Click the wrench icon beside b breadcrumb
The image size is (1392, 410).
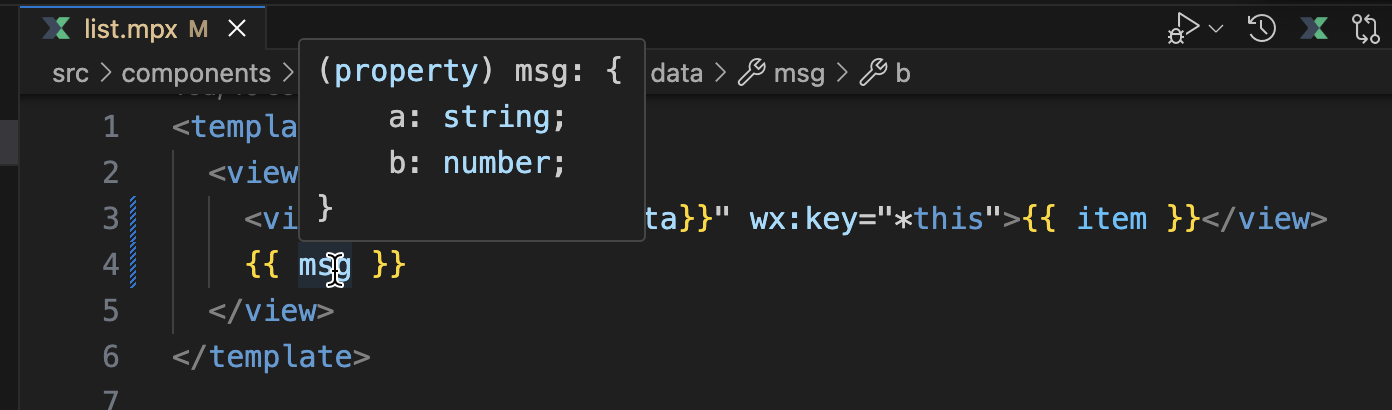874,73
